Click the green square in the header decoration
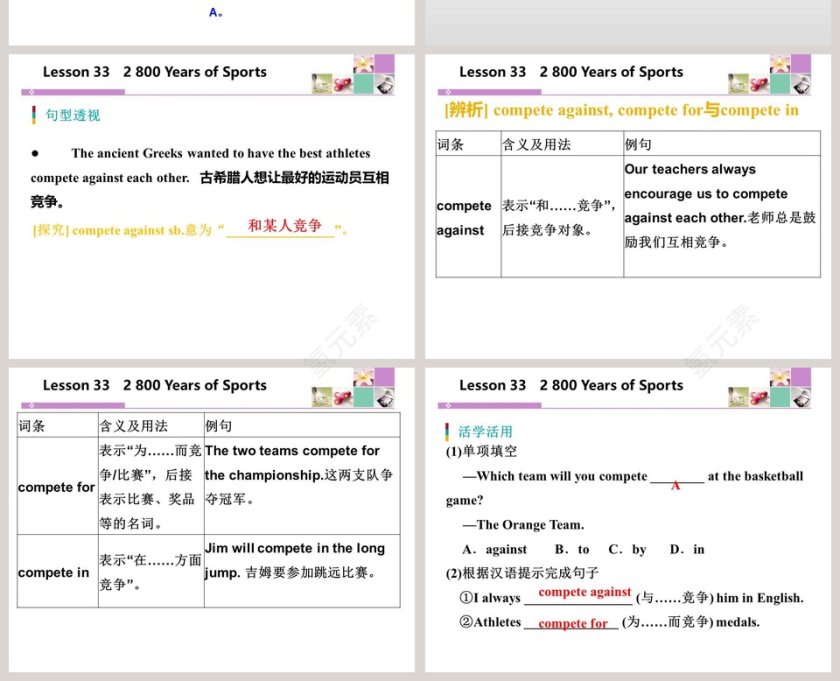This screenshot has width=840, height=681. coord(364,84)
